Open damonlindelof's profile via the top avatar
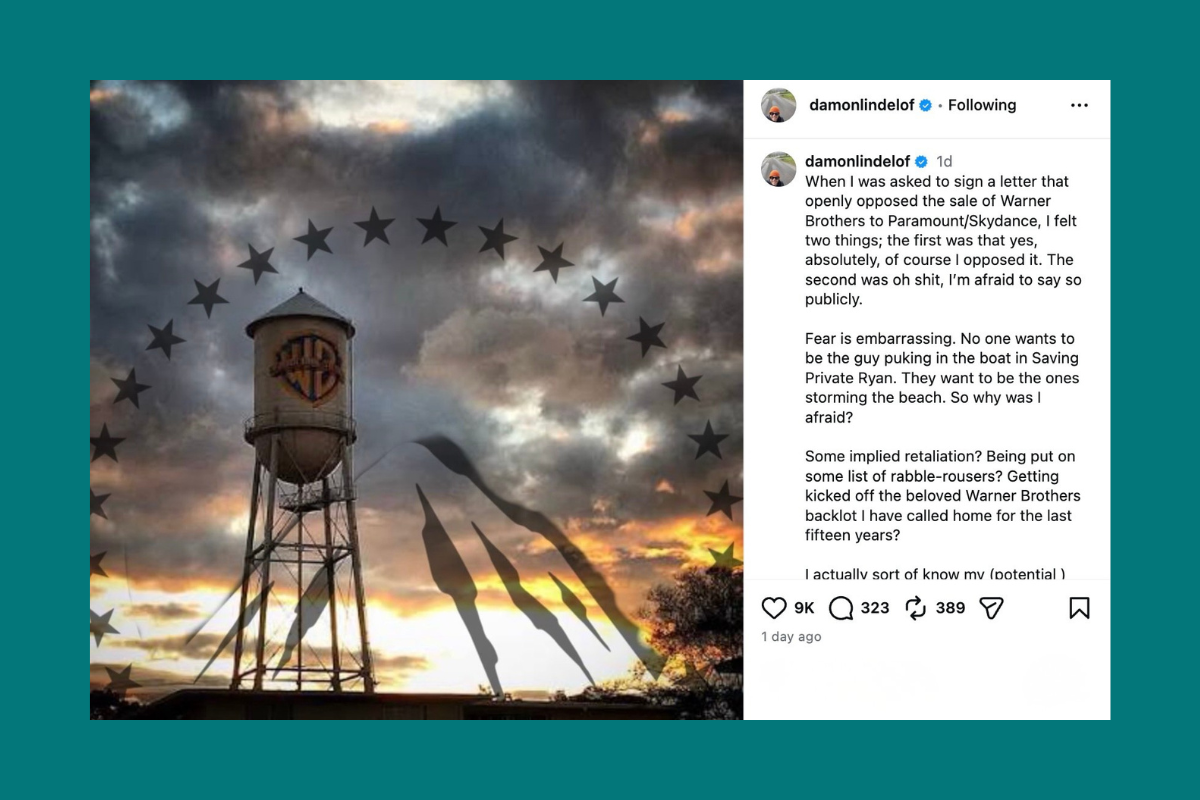The height and width of the screenshot is (800, 1200). click(778, 104)
